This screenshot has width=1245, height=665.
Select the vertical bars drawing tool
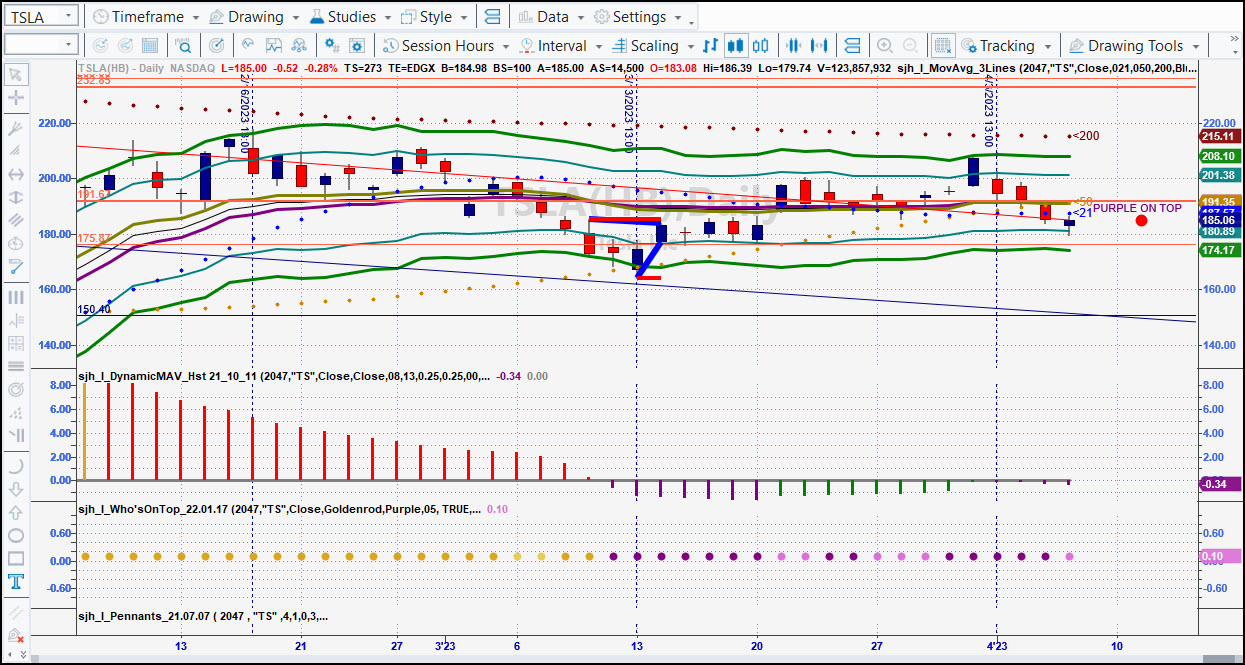pos(16,297)
